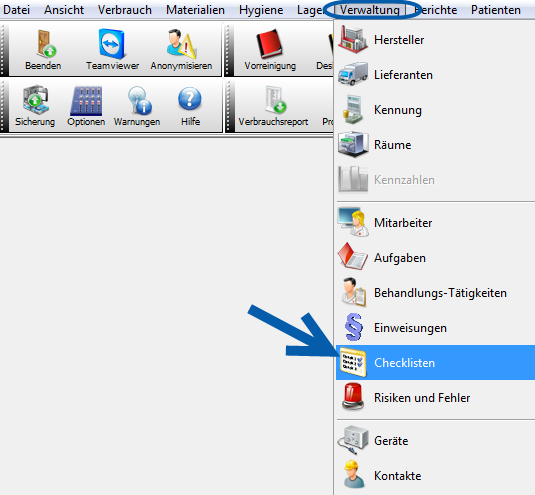The image size is (535, 495).
Task: Select Lieferanten from the menu
Action: pos(435,75)
